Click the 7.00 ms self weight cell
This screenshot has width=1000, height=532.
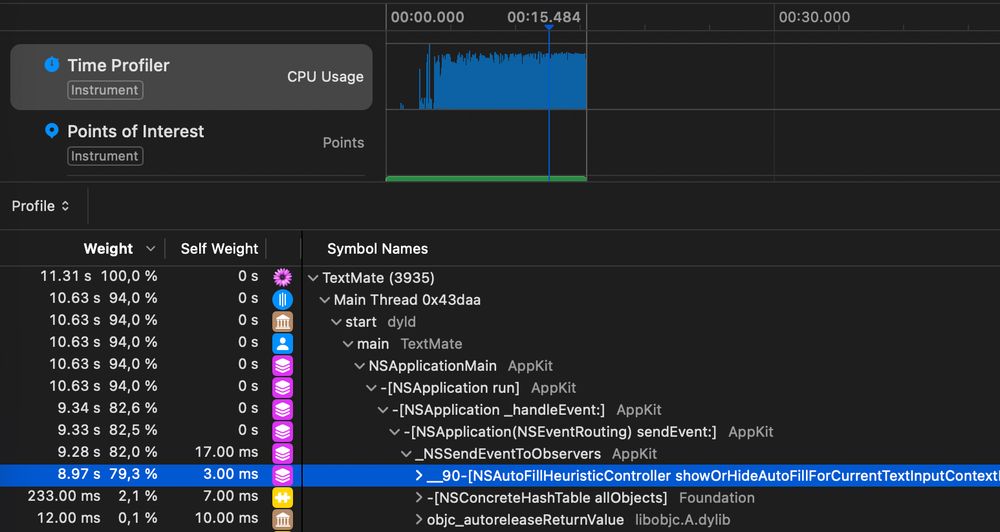[x=231, y=497]
